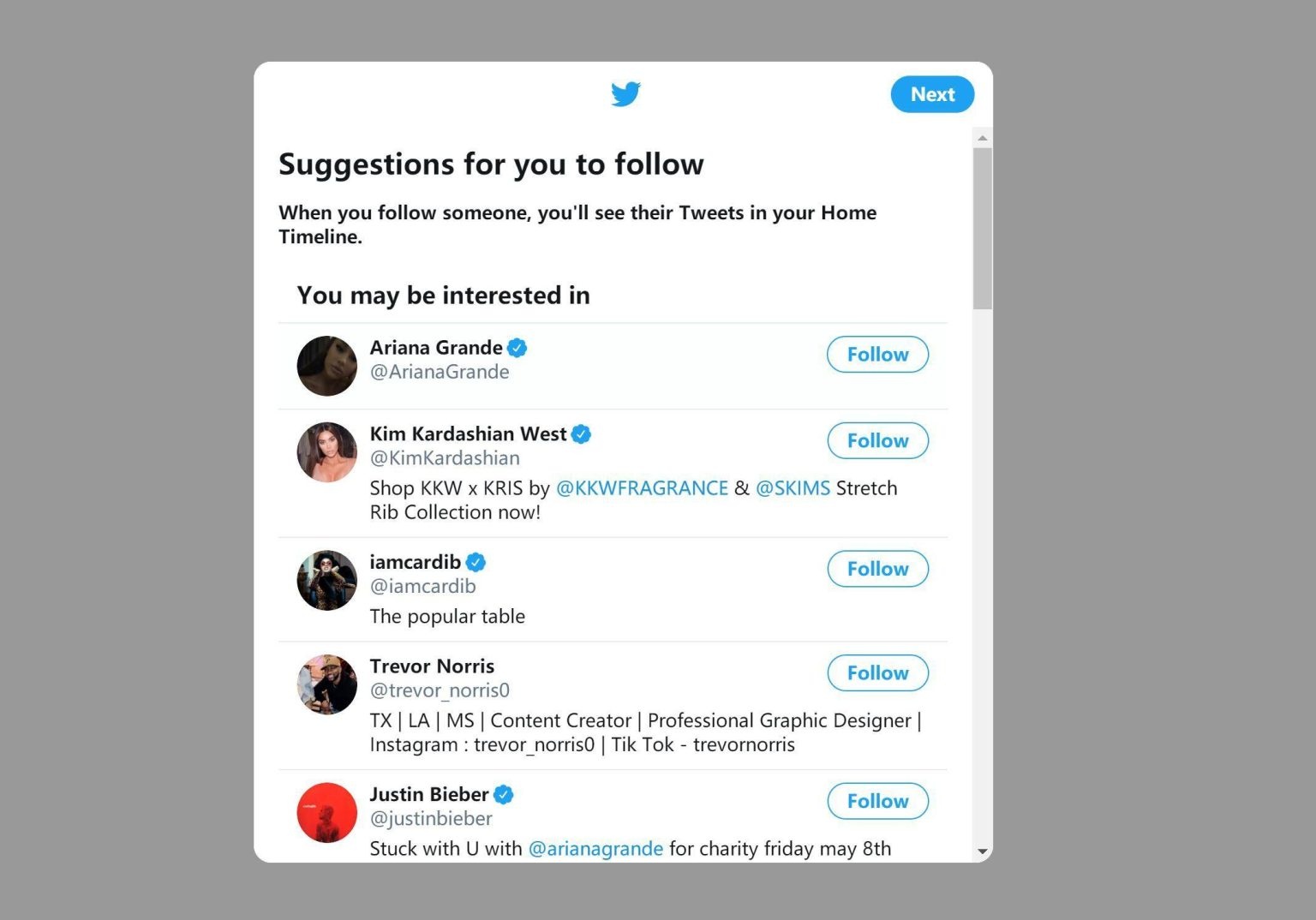Open Trevor Norris's profile photo
The width and height of the screenshot is (1316, 920).
[x=326, y=684]
